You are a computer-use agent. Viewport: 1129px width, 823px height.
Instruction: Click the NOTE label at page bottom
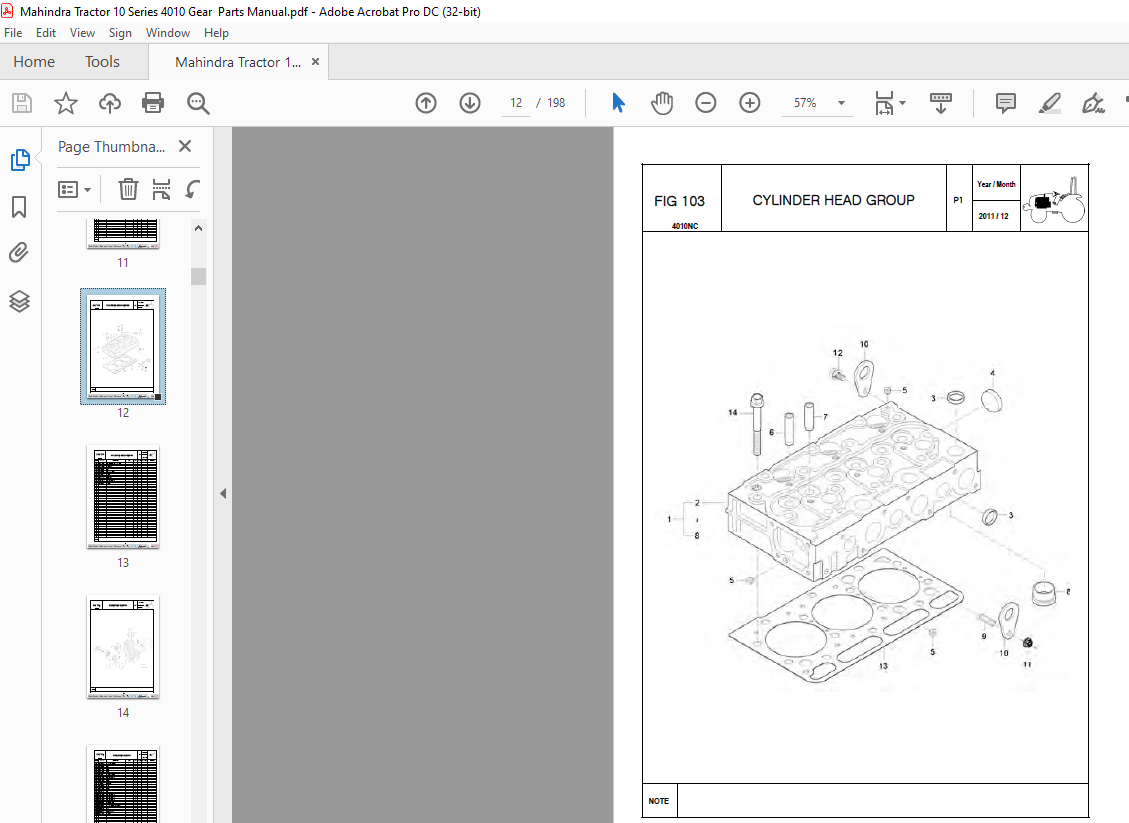click(x=658, y=801)
